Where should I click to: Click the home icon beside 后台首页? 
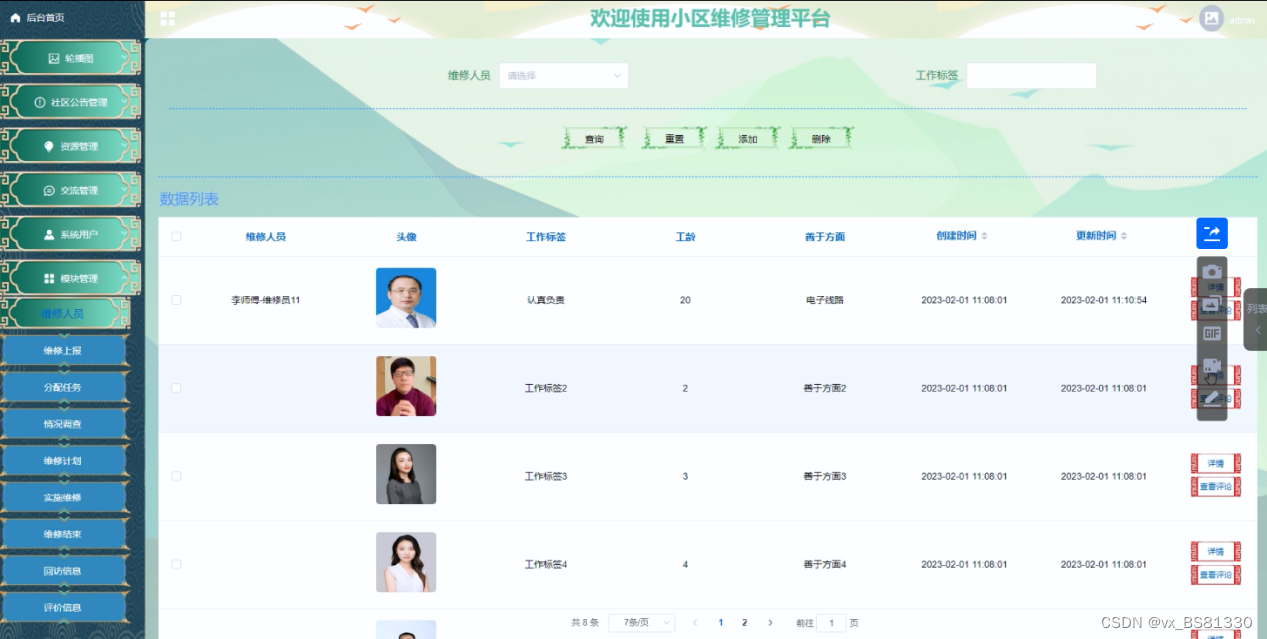click(x=15, y=18)
